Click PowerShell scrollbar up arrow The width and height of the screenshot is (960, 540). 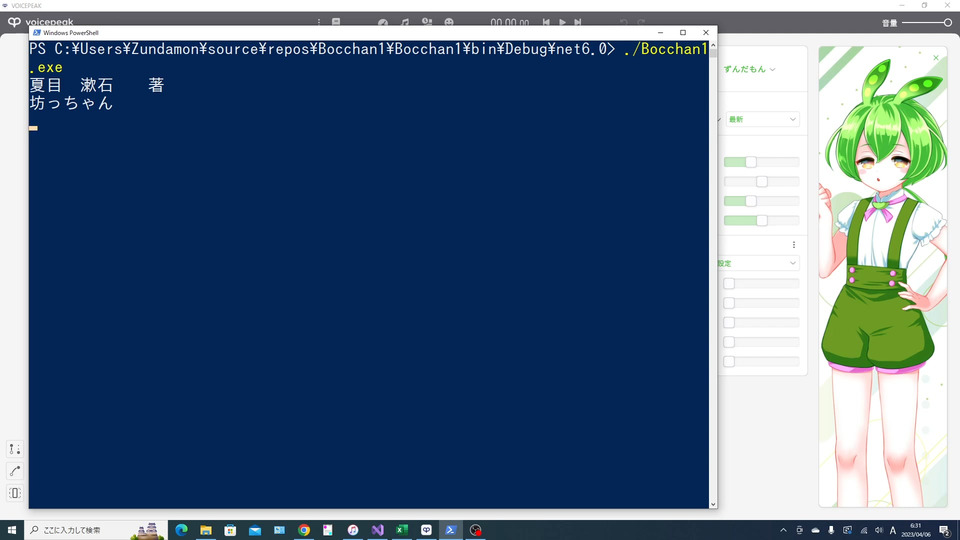(x=713, y=46)
